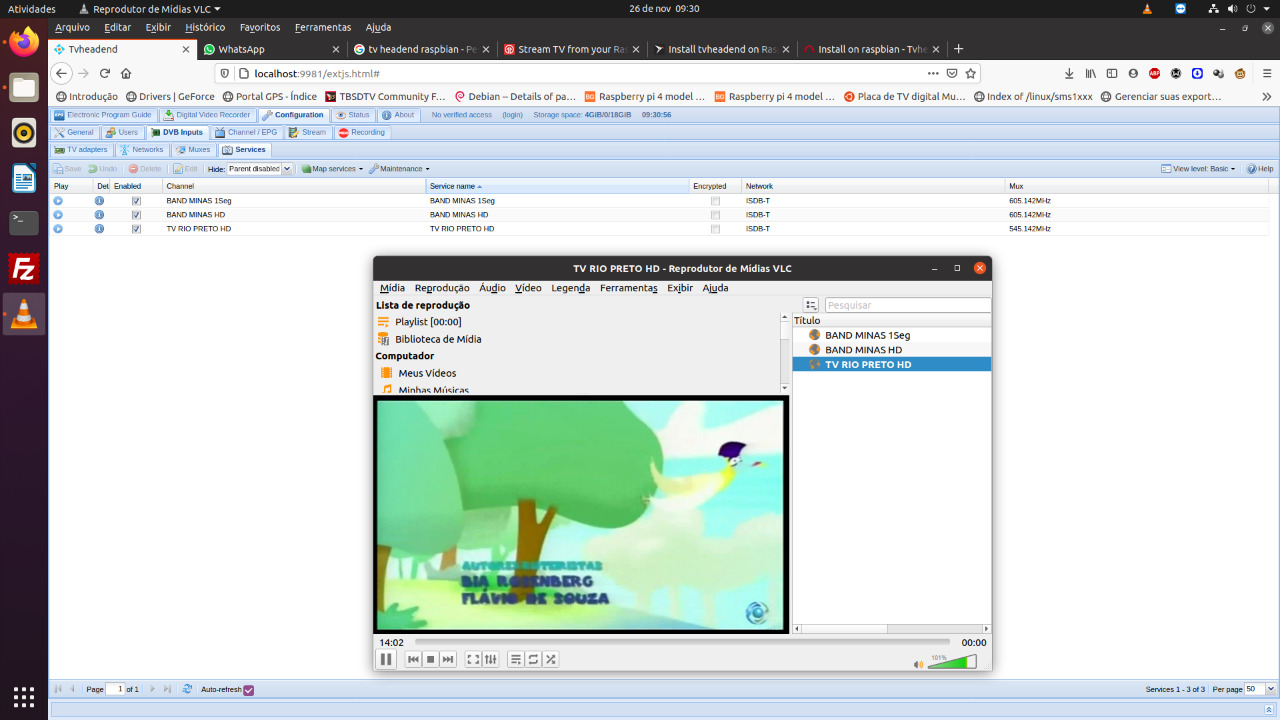Switch to the Muxes tab
This screenshot has height=720, width=1280.
(193, 150)
